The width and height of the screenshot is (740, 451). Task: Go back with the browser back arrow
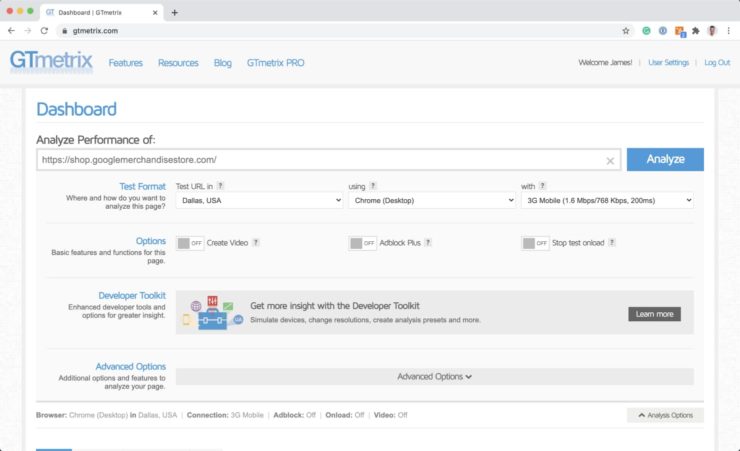(11, 31)
